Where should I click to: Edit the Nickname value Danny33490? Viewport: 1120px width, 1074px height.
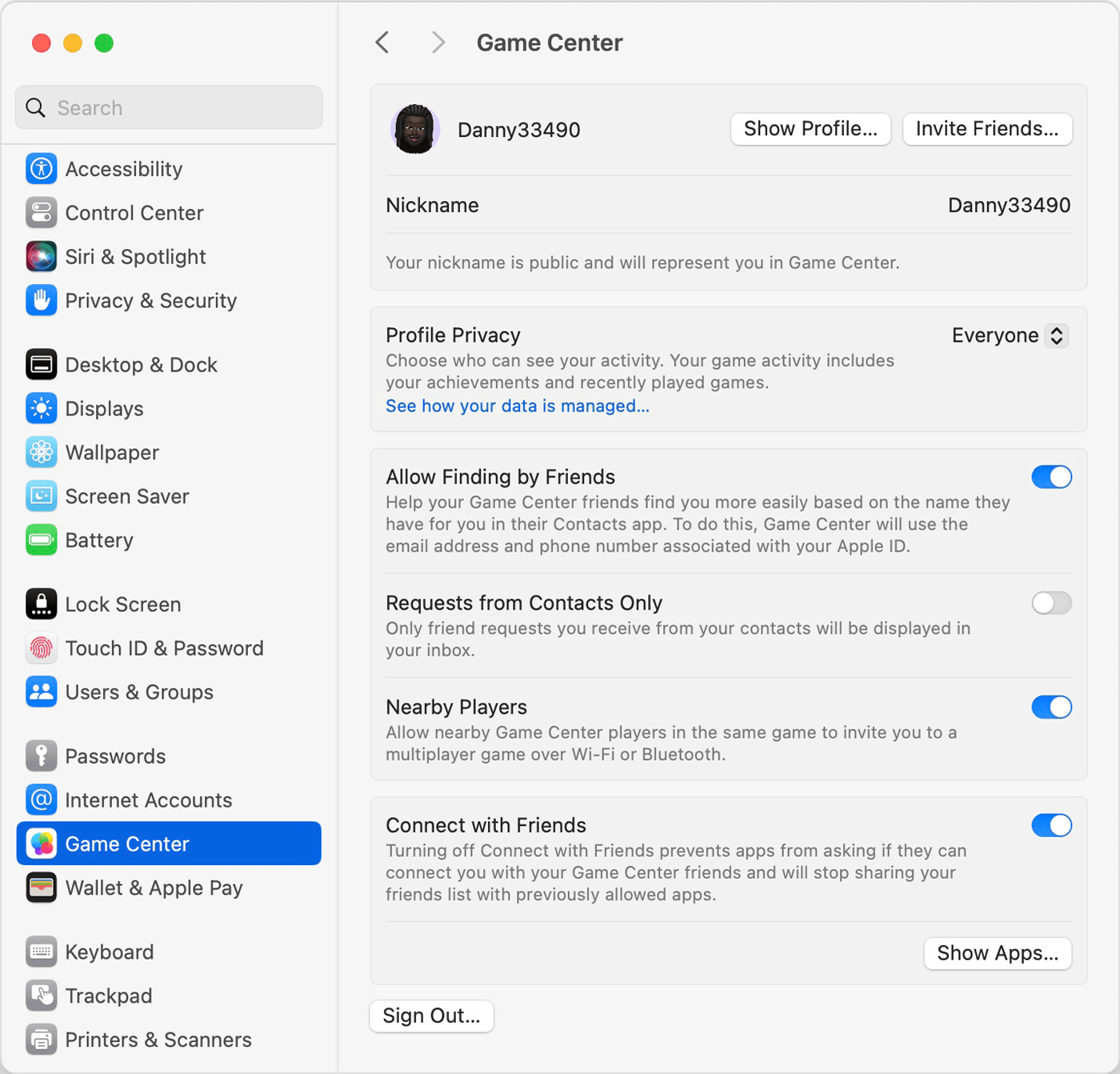pos(1009,205)
